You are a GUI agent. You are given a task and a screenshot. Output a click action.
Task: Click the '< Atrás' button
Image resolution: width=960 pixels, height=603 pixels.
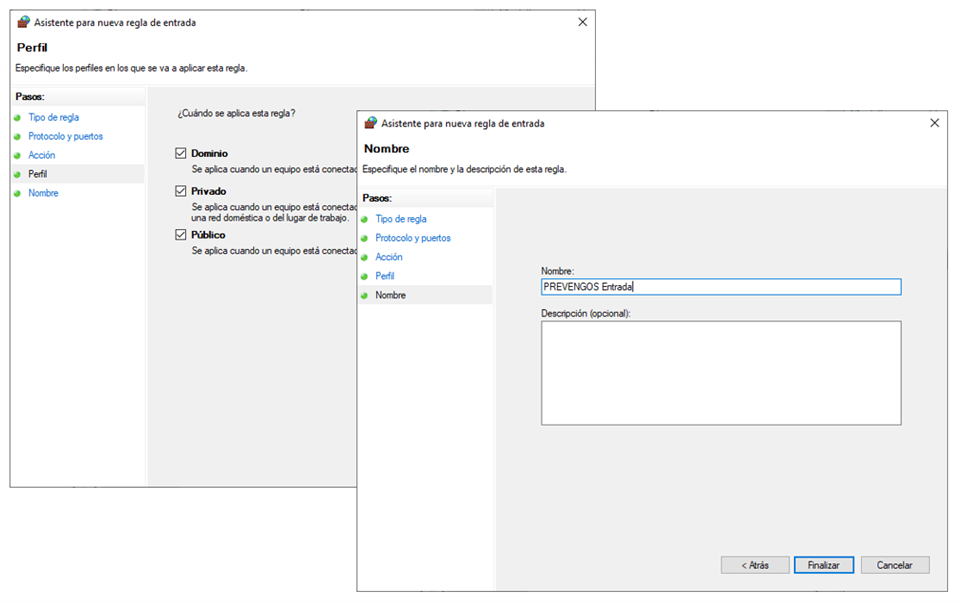coord(755,565)
